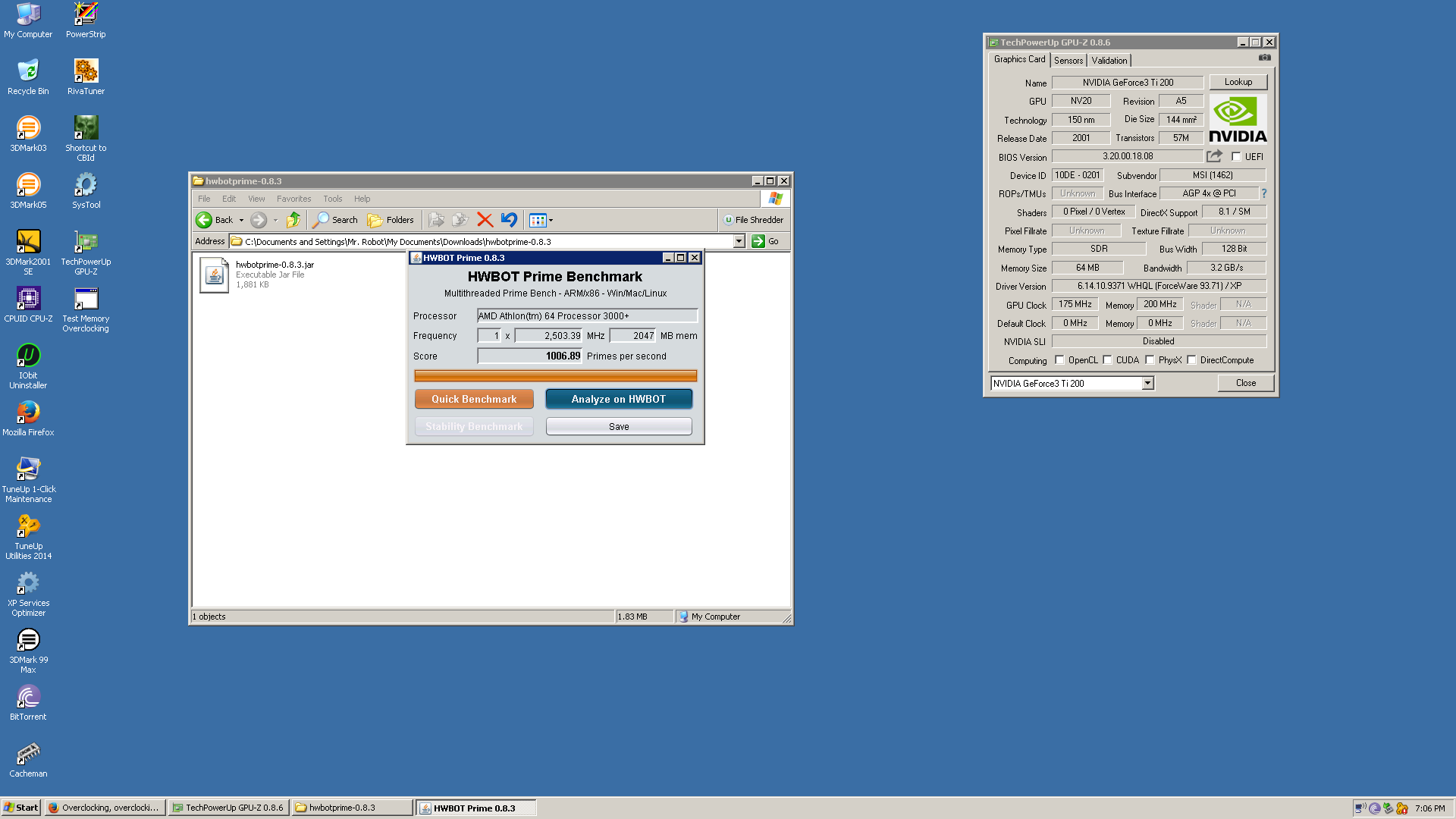Open the BitTorrent desktop icon

coord(28,702)
